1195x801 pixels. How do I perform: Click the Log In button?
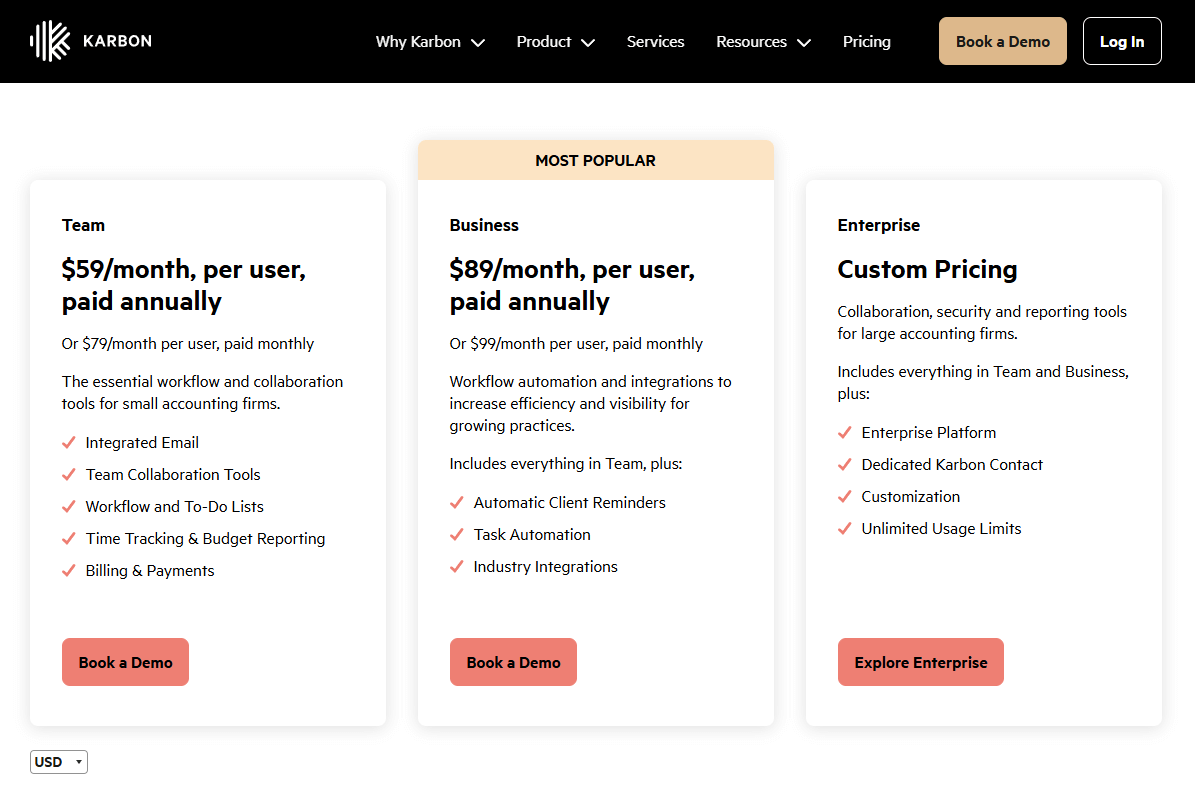(1121, 41)
